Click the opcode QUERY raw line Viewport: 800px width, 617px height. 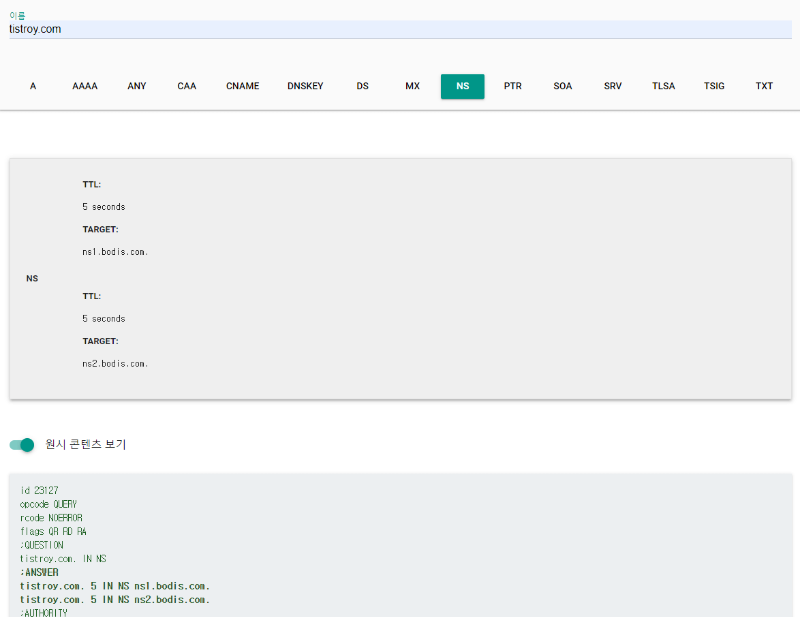coord(48,504)
